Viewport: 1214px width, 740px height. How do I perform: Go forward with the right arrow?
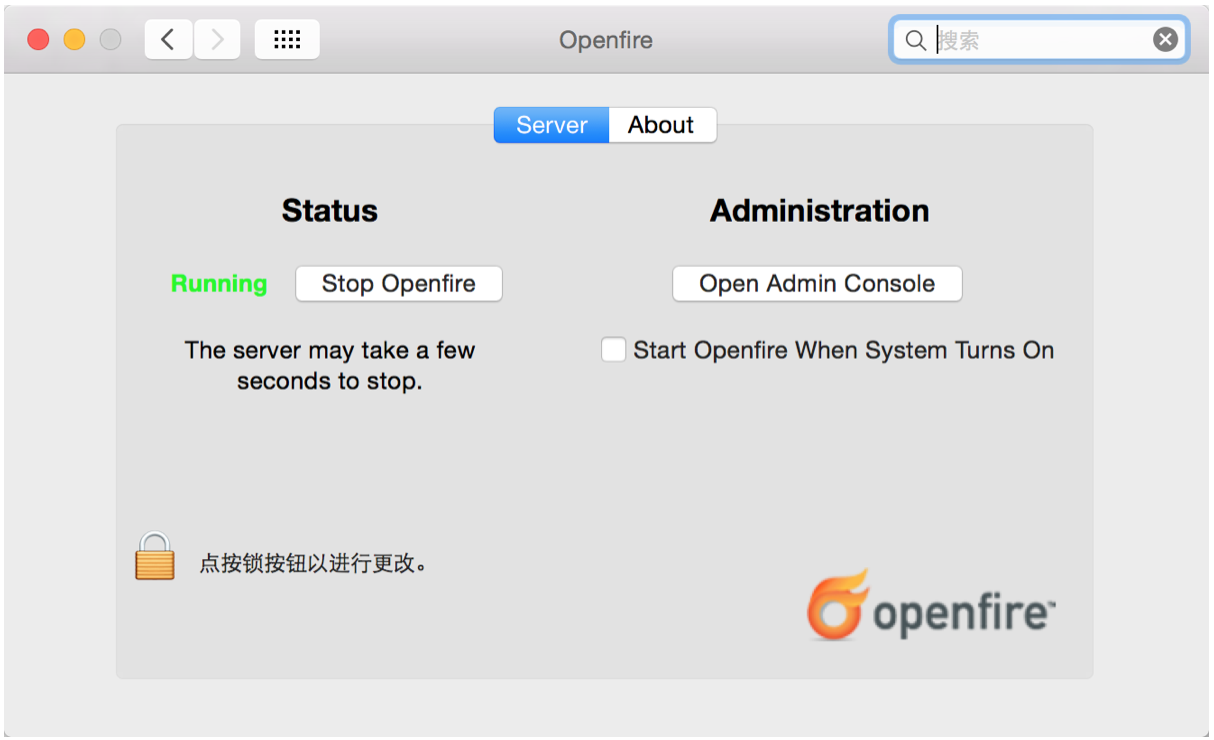(216, 40)
